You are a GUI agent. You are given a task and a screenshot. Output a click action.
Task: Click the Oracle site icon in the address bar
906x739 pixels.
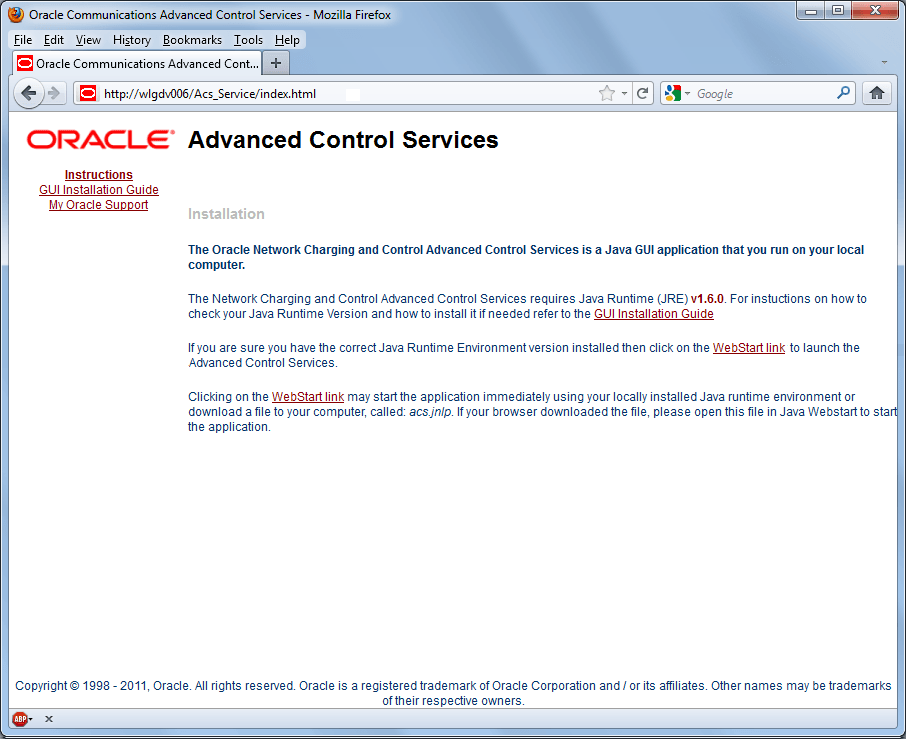pos(88,93)
